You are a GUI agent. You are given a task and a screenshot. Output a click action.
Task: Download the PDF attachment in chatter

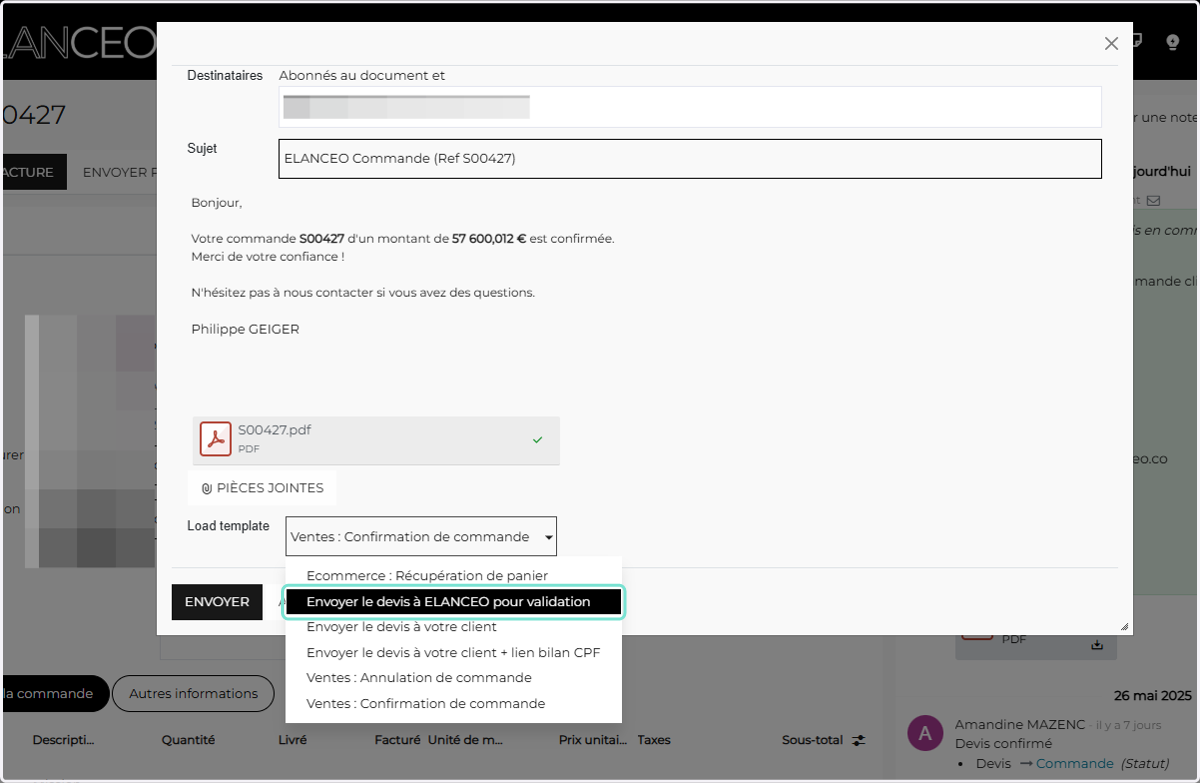click(x=1097, y=645)
